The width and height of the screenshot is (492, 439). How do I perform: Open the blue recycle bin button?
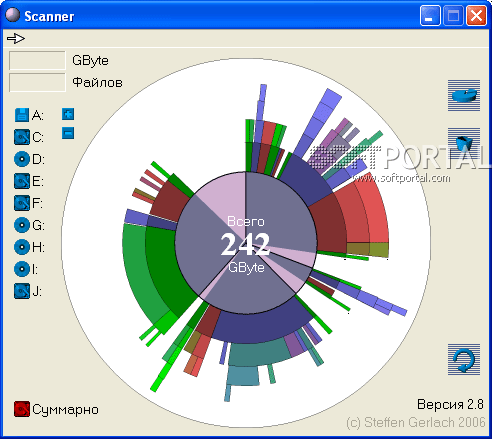[464, 143]
